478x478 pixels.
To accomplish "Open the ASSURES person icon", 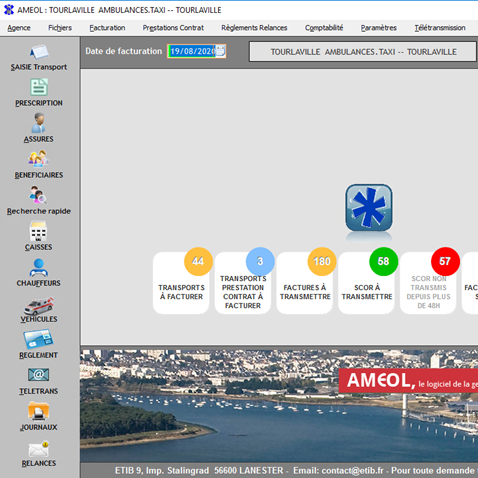I will [39, 123].
